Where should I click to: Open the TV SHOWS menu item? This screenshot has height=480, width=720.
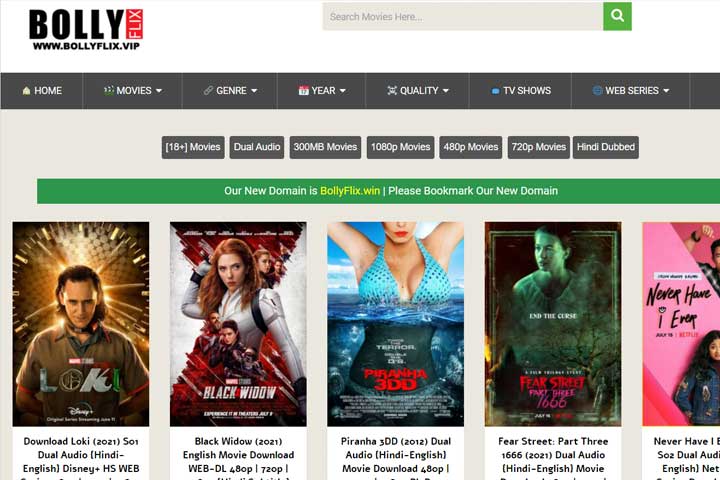[521, 90]
